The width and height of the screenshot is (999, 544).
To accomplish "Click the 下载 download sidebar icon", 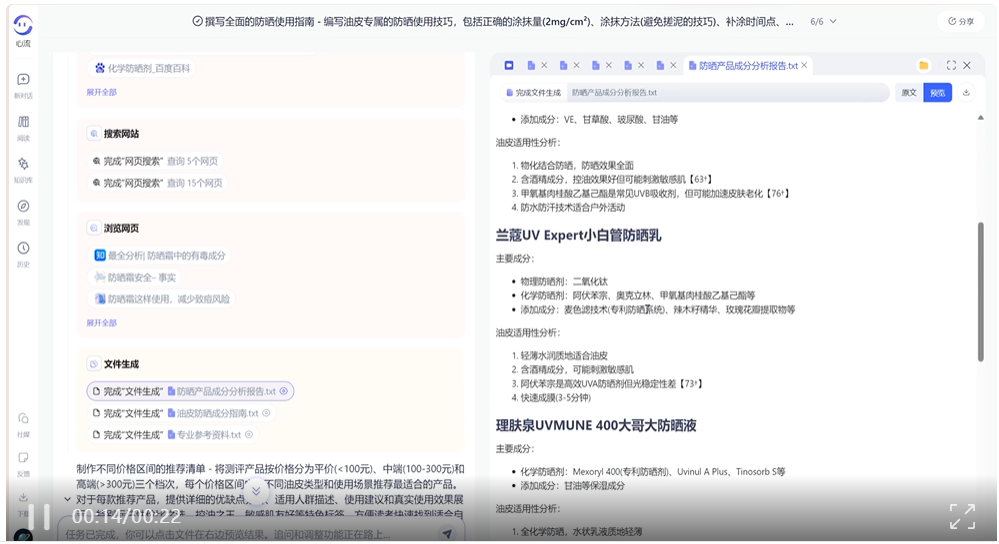I will (x=23, y=497).
